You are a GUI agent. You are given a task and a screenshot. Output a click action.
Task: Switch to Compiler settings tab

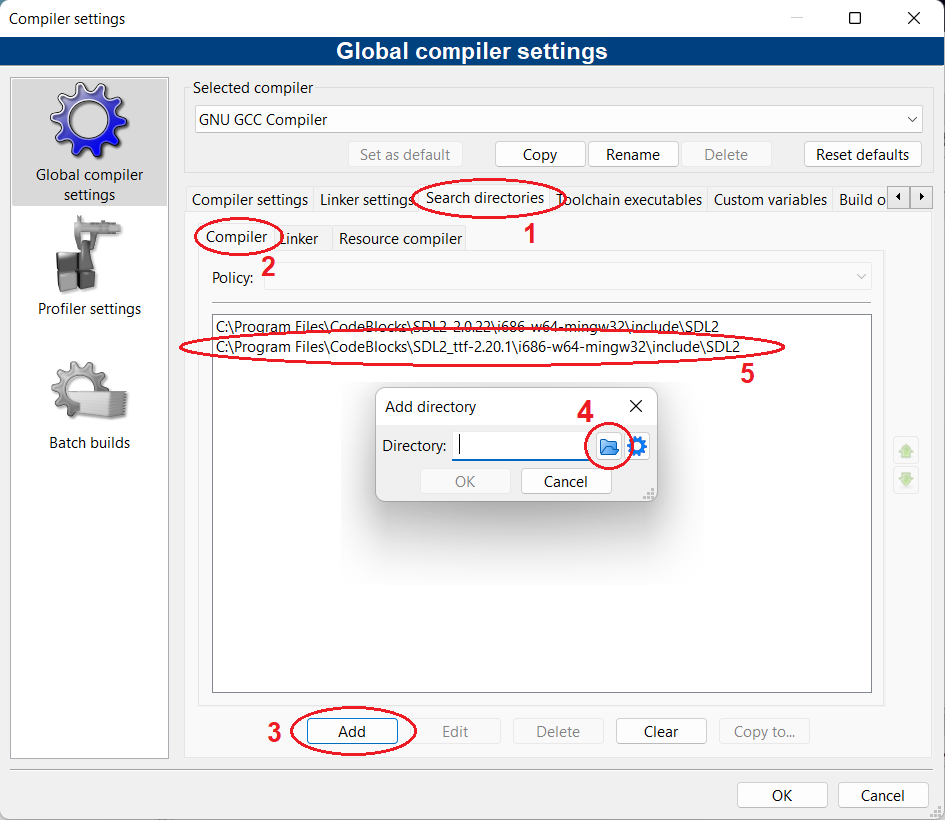[x=250, y=199]
